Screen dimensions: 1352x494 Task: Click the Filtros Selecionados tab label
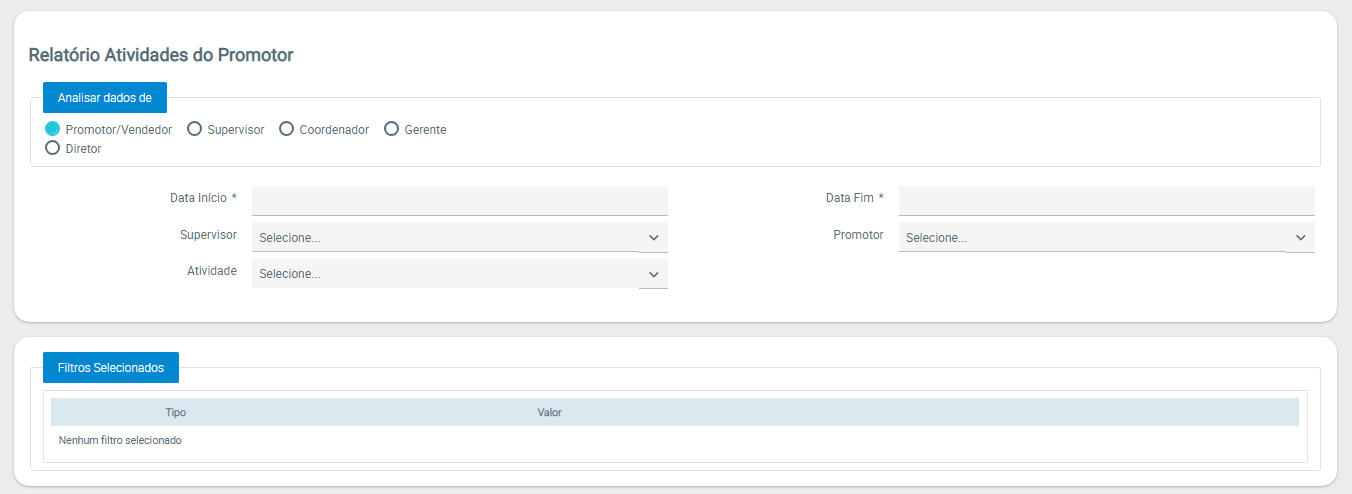tap(111, 368)
